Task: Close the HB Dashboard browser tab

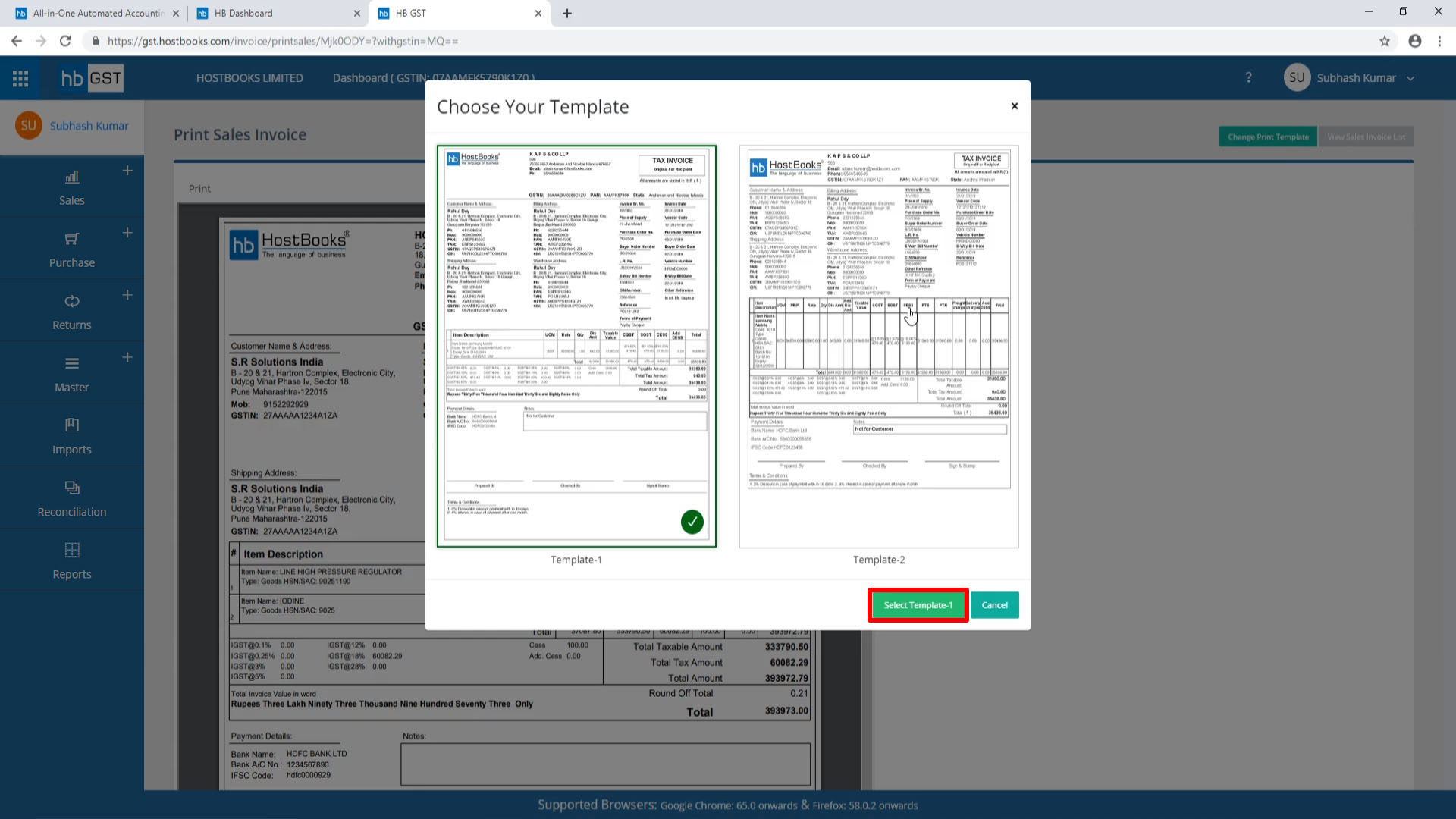Action: [357, 13]
